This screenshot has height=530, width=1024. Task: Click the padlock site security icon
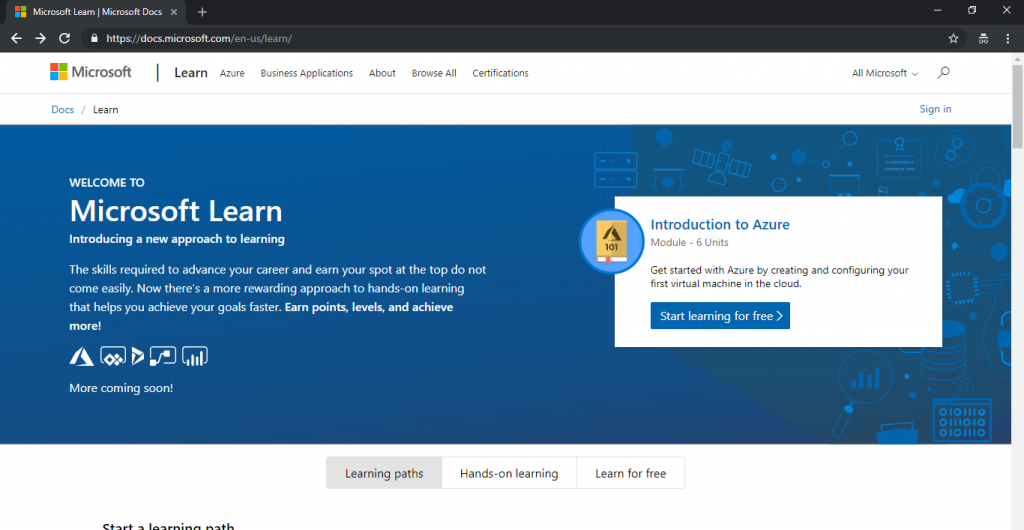pyautogui.click(x=94, y=39)
